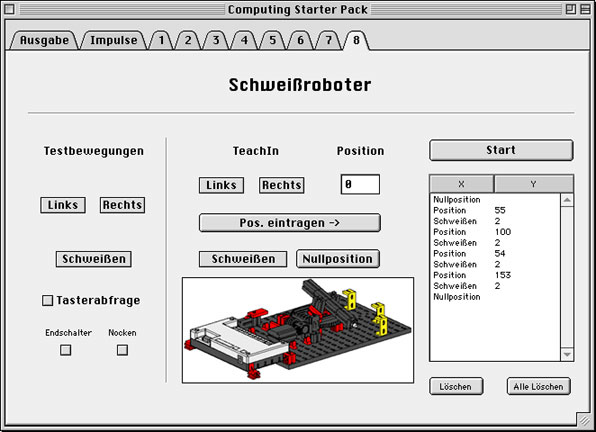Click the Y column header
Image resolution: width=596 pixels, height=432 pixels.
click(533, 184)
